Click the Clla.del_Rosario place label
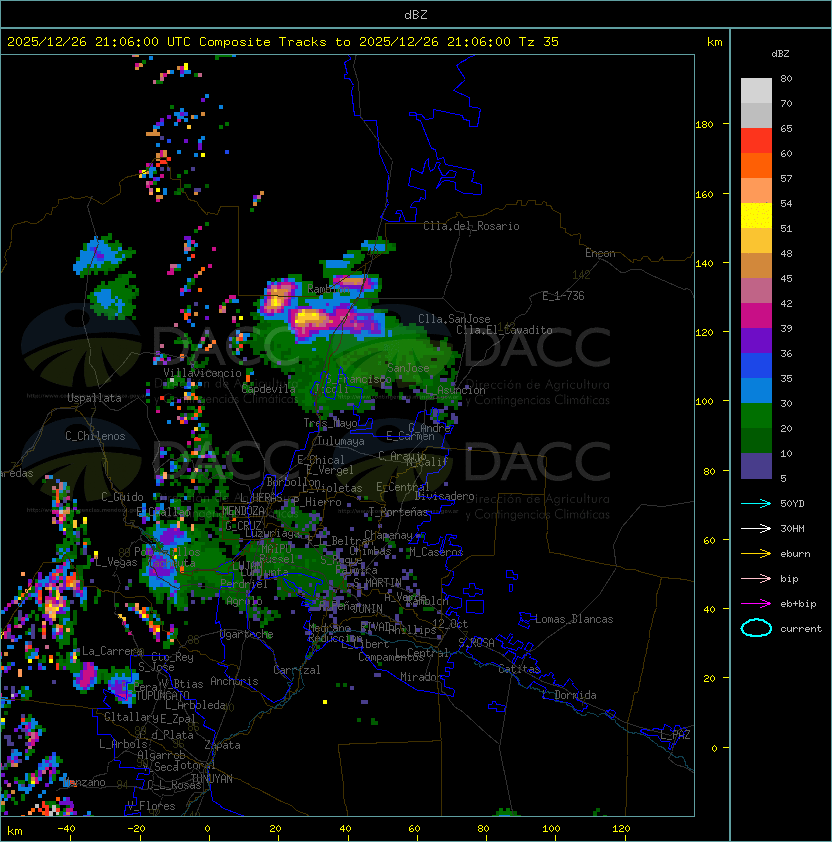 [471, 226]
